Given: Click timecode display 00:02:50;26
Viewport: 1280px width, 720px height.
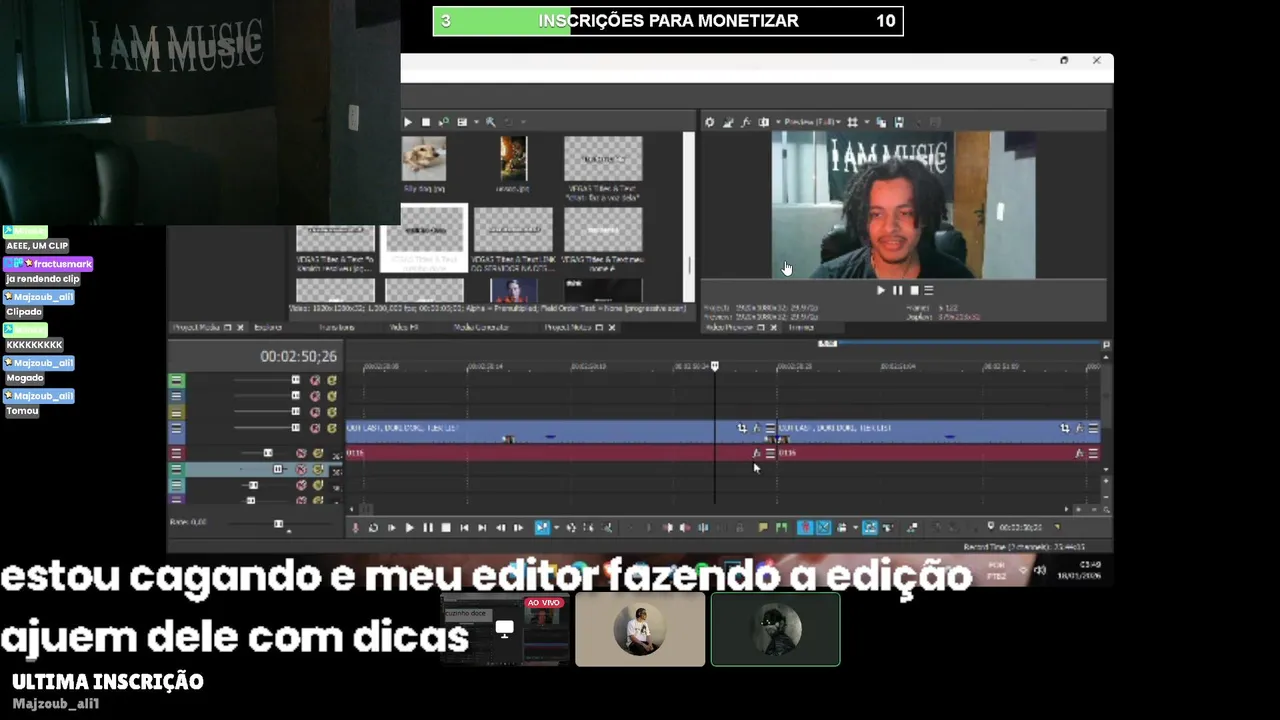Looking at the screenshot, I should [x=298, y=356].
